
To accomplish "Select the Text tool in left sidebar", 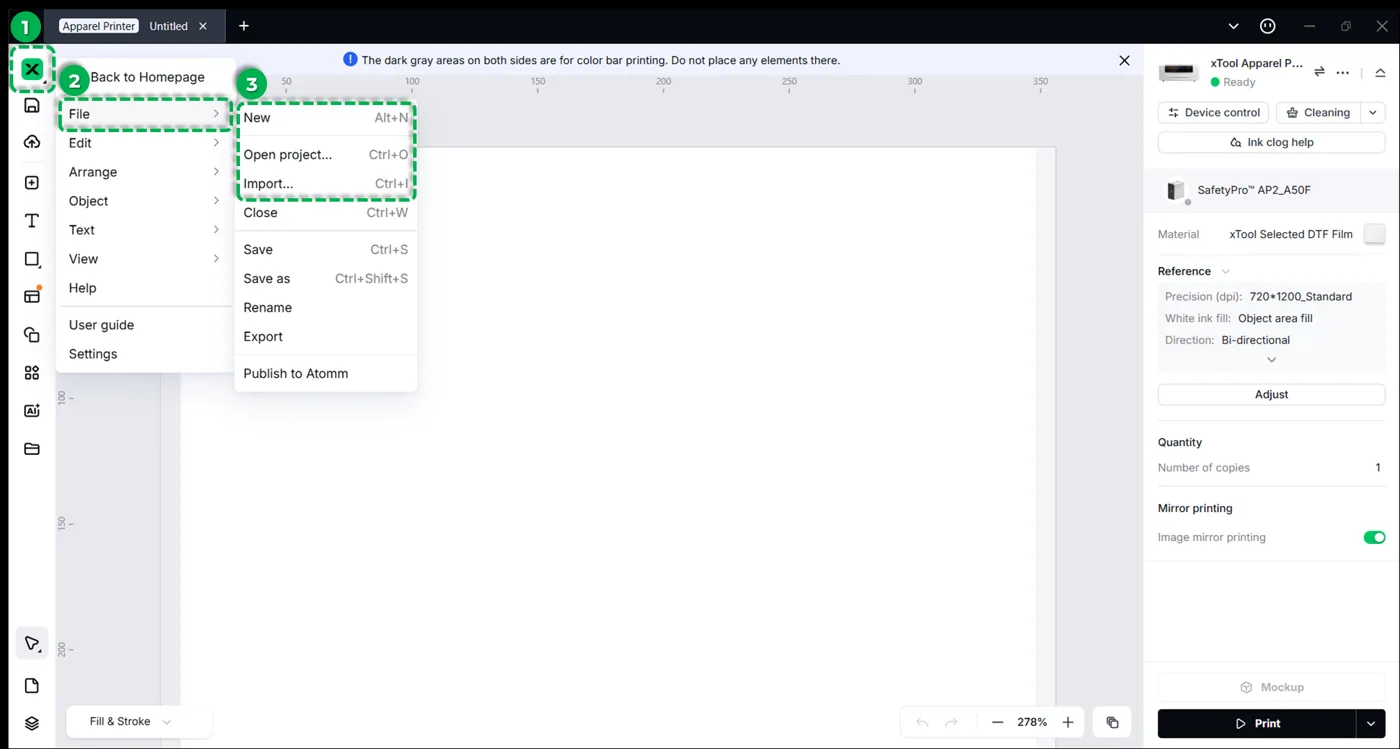I will [32, 221].
